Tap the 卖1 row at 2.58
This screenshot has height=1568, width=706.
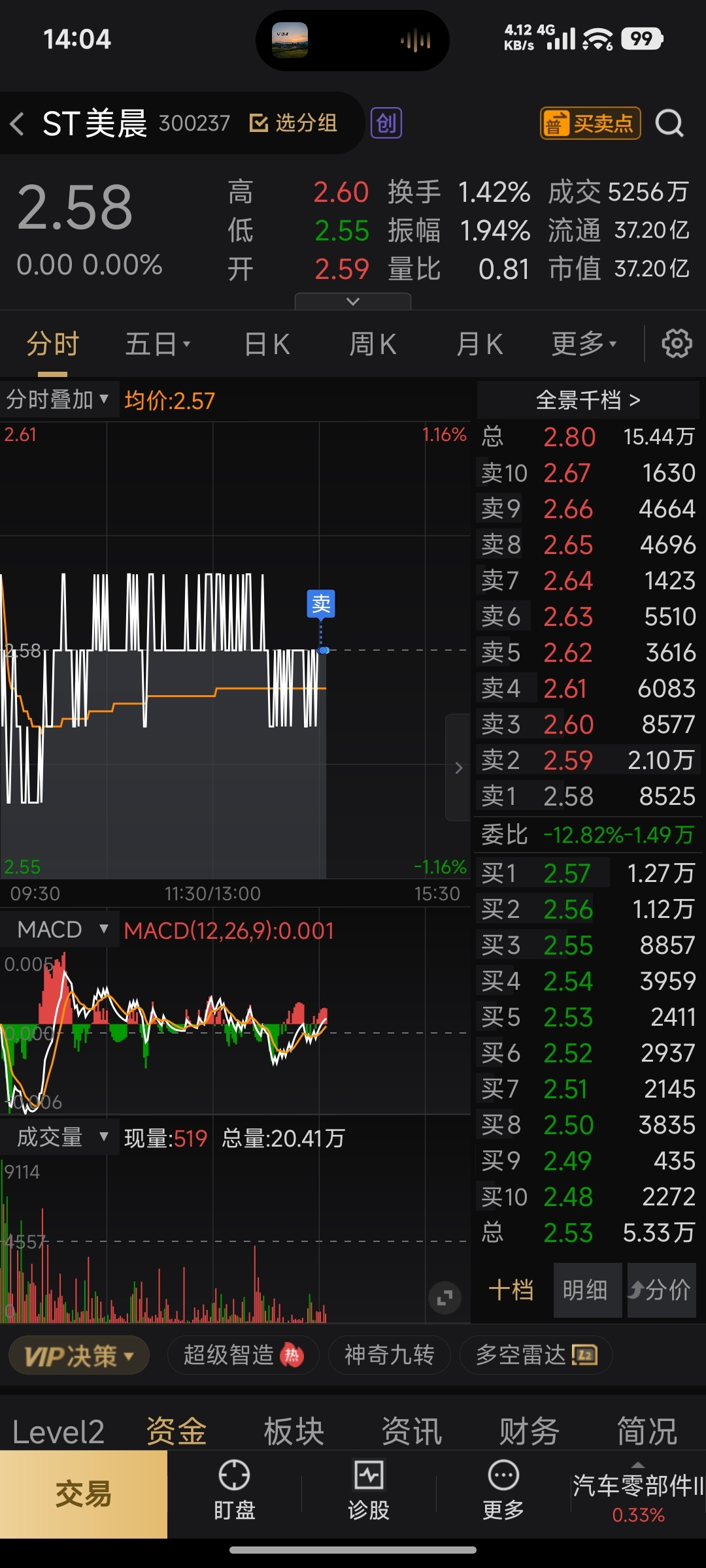(x=588, y=796)
